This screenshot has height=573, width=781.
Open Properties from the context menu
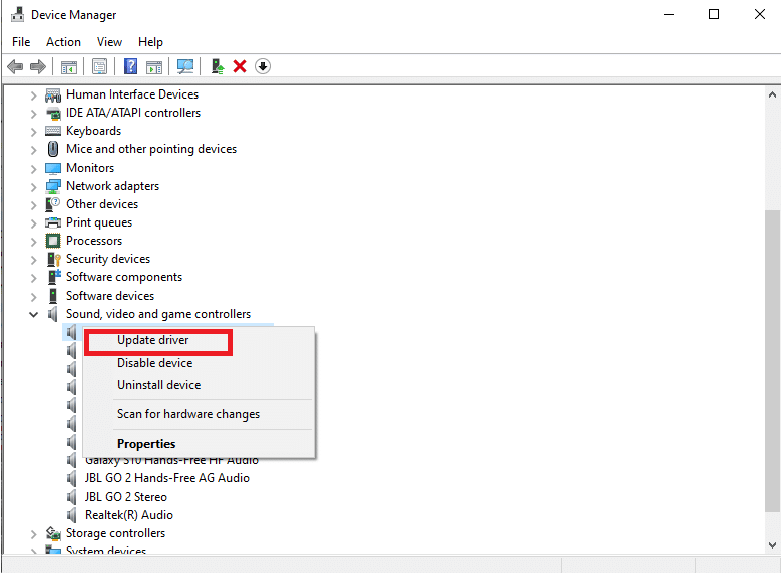[x=146, y=444]
